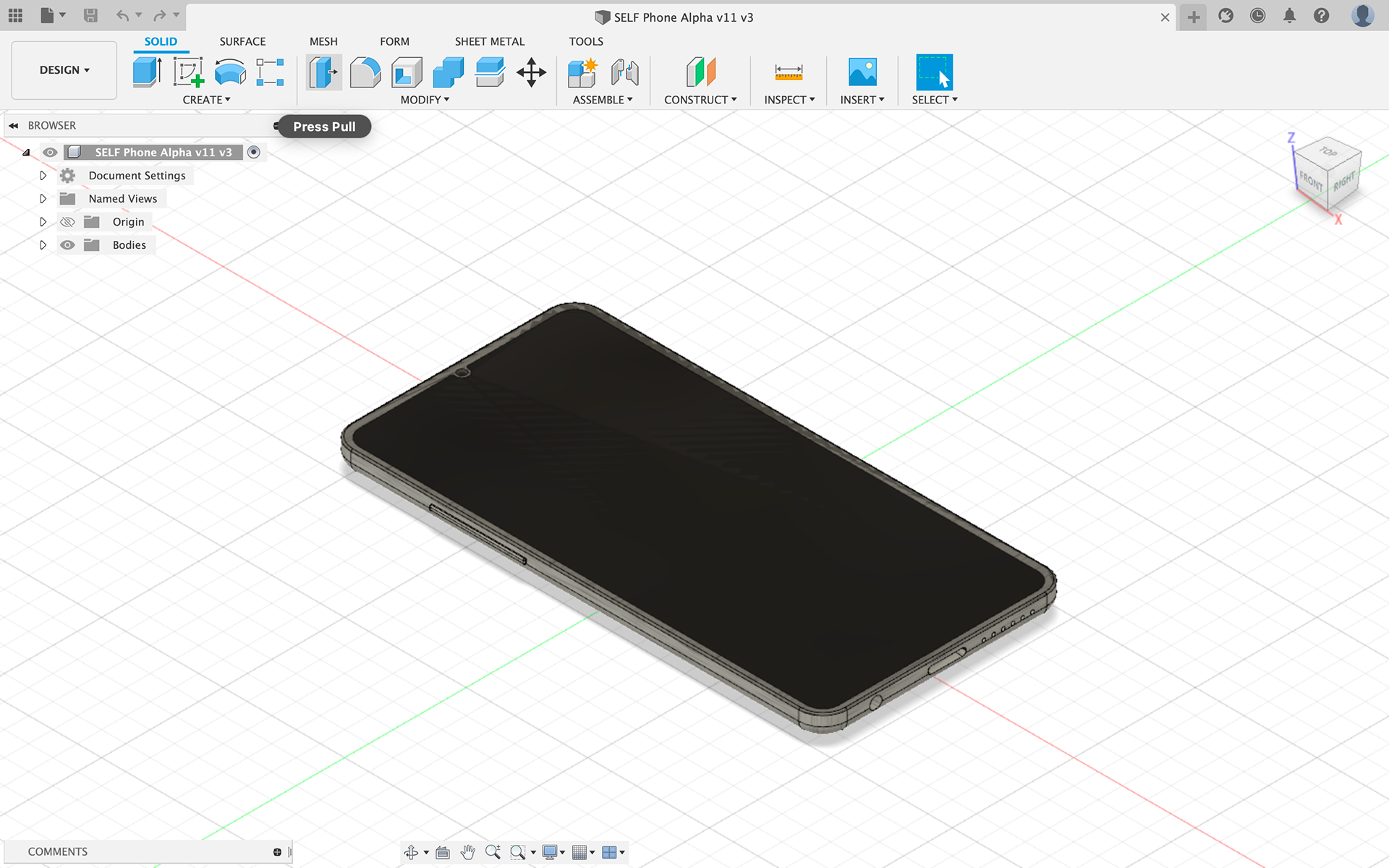Open the Help question mark icon
This screenshot has height=868, width=1389.
(1321, 15)
